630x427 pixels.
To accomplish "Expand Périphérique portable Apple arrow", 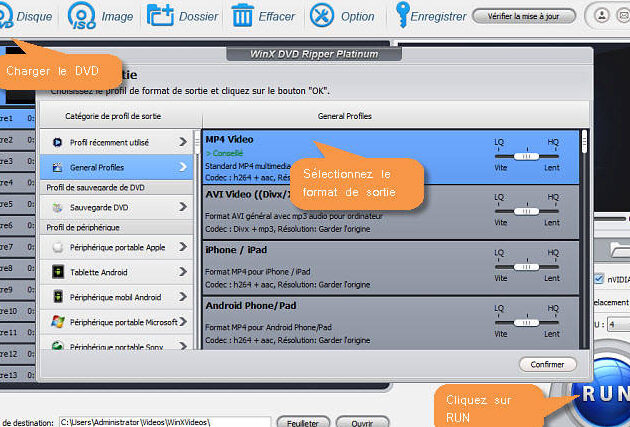I will 183,247.
